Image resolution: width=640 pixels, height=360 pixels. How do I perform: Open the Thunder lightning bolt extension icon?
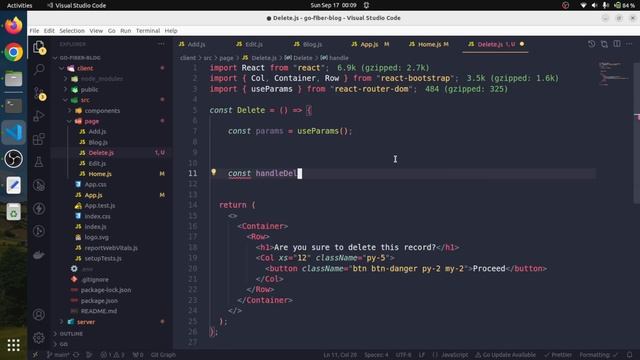[x=39, y=209]
